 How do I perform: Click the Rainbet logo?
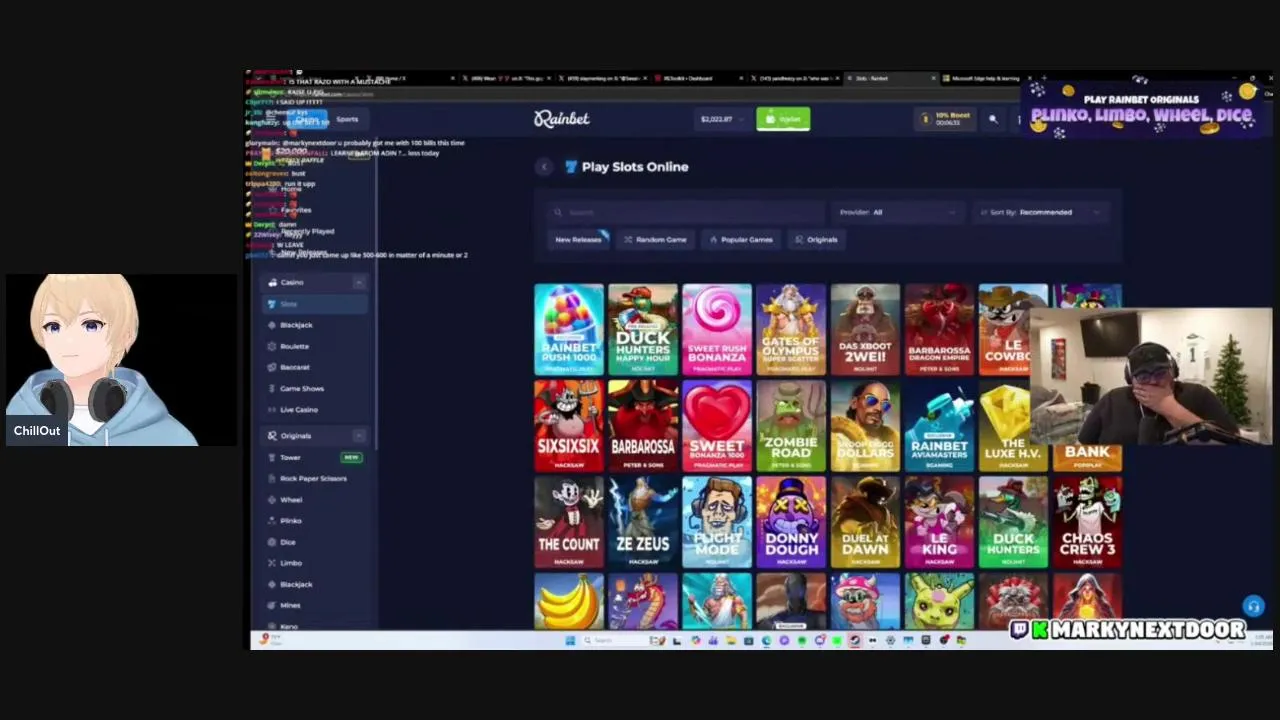tap(561, 119)
